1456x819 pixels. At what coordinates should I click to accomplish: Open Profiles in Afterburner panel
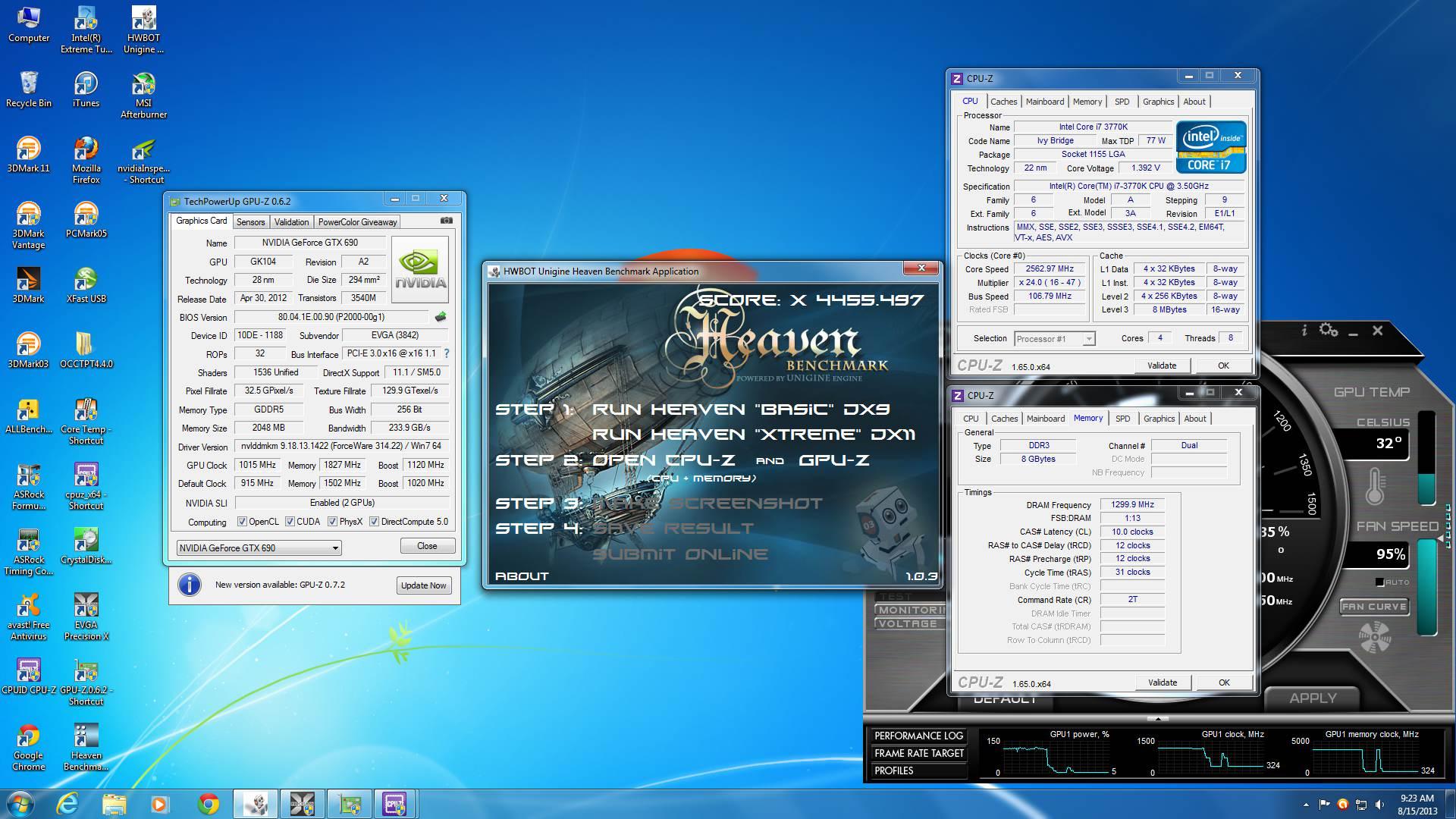click(918, 770)
